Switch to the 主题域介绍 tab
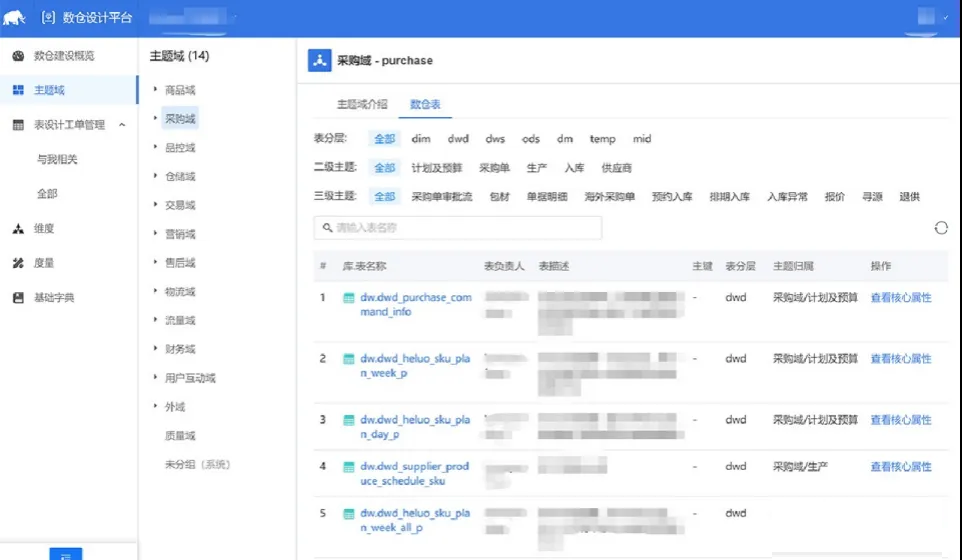This screenshot has width=962, height=560. [x=362, y=104]
